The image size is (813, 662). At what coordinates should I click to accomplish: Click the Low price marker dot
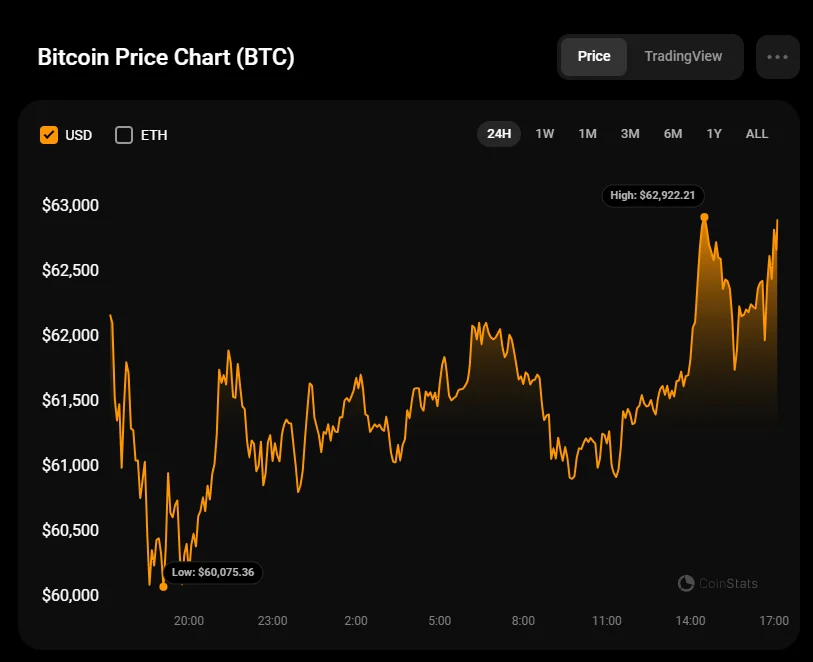(163, 587)
